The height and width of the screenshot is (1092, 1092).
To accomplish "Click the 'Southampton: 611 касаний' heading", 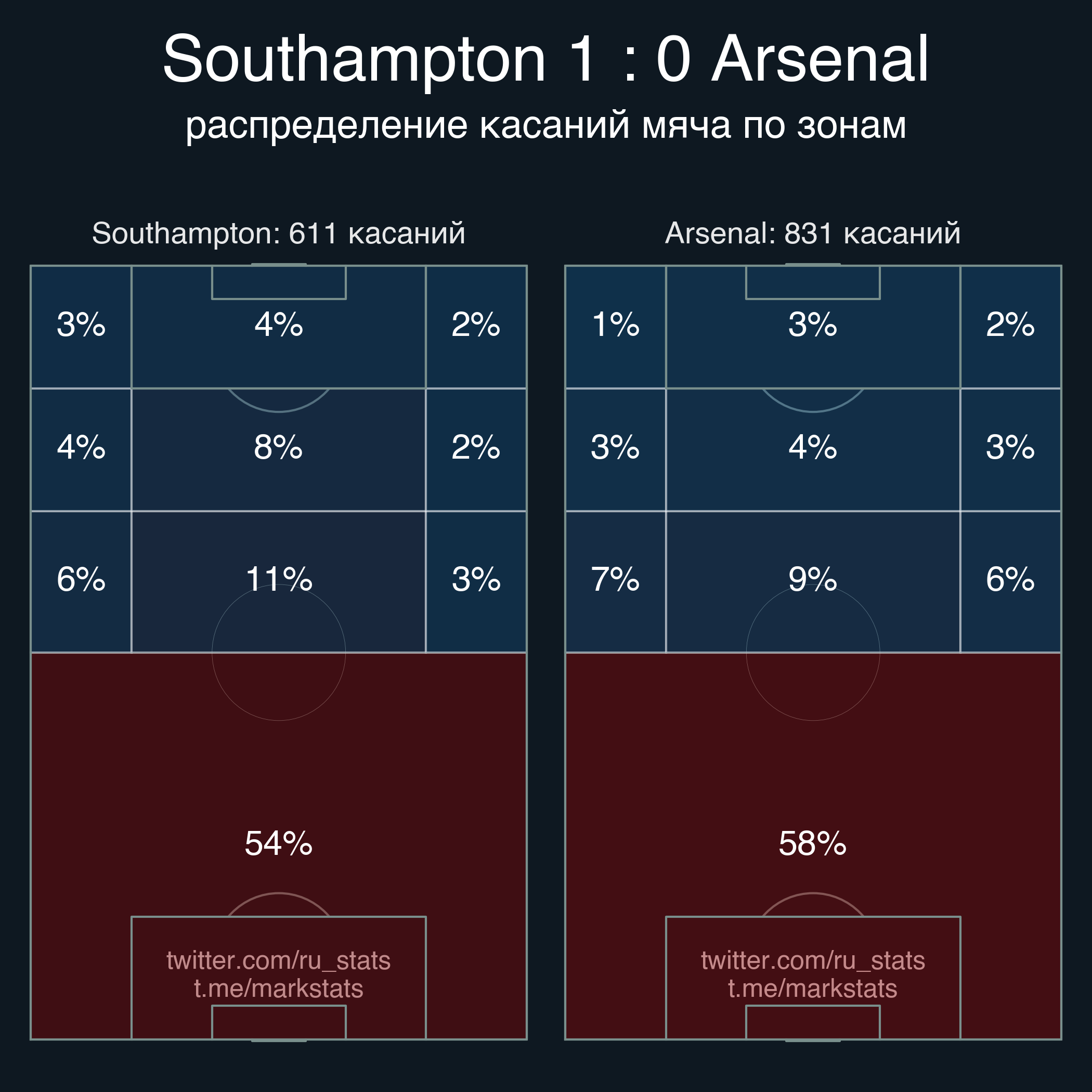I will (x=279, y=233).
